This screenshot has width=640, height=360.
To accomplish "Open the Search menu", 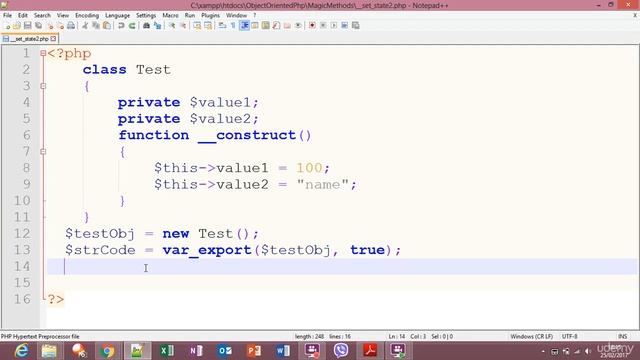I will pos(42,16).
